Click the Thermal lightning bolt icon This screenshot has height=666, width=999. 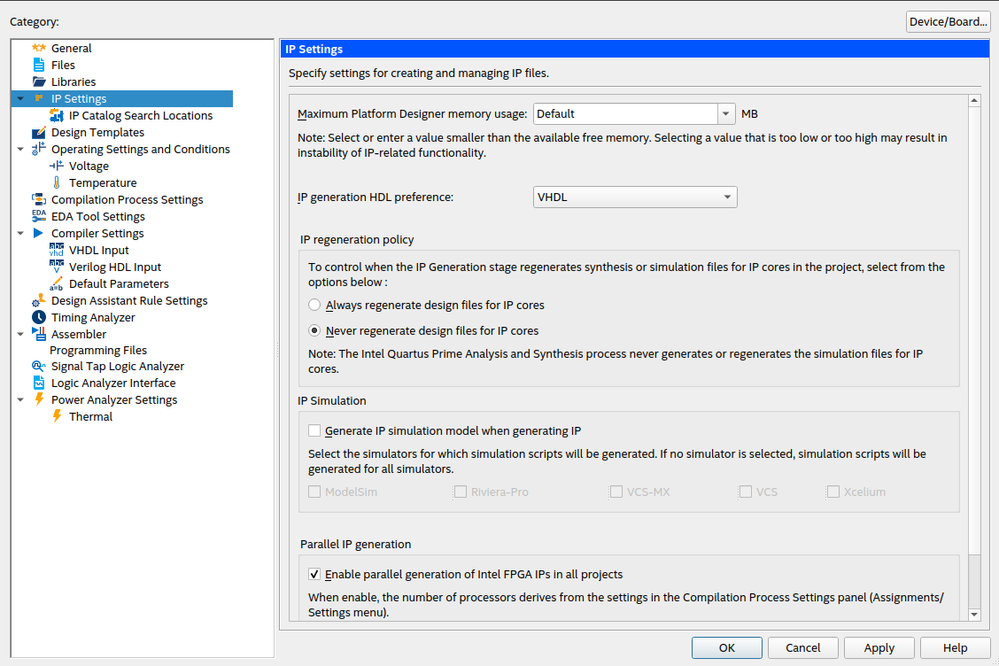[x=57, y=417]
